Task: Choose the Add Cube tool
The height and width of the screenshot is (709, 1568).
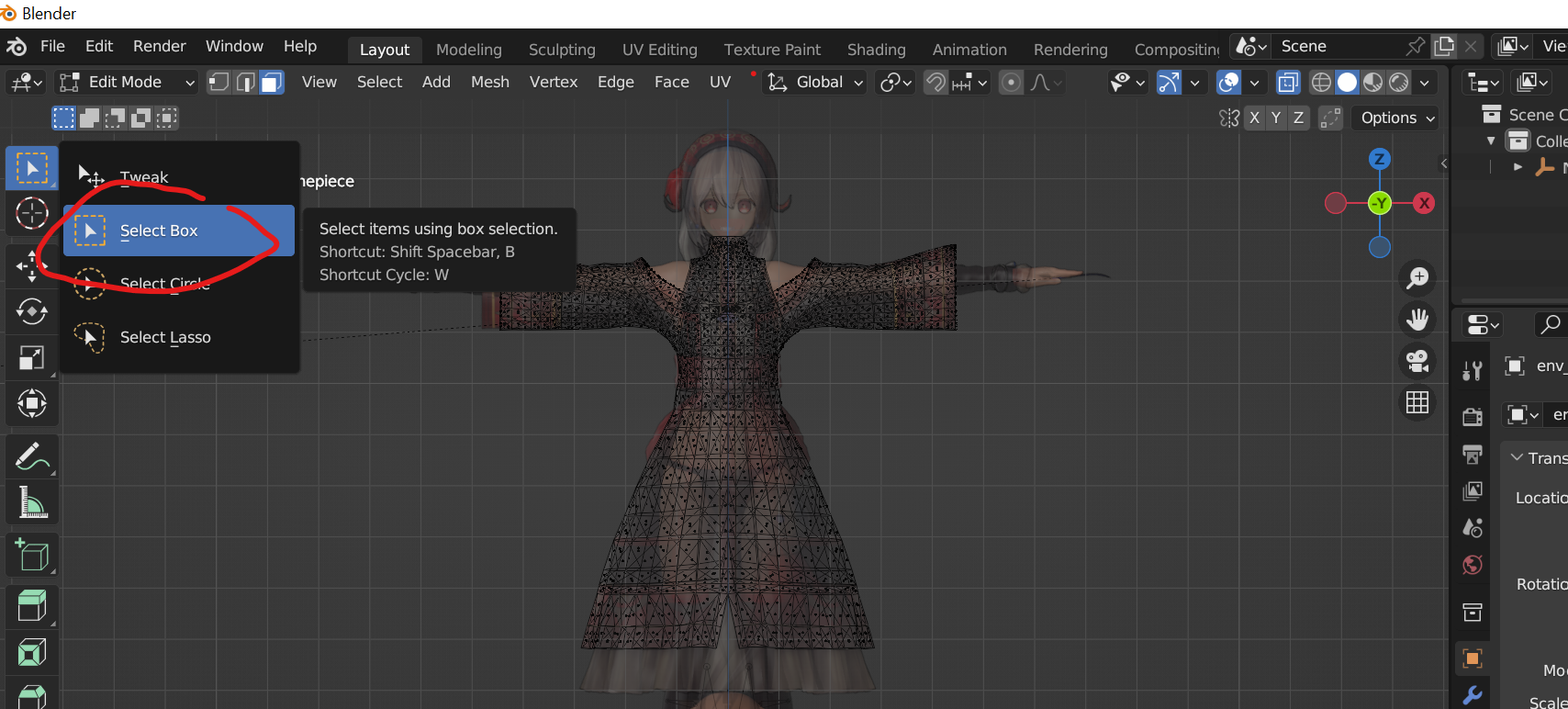Action: click(x=32, y=555)
